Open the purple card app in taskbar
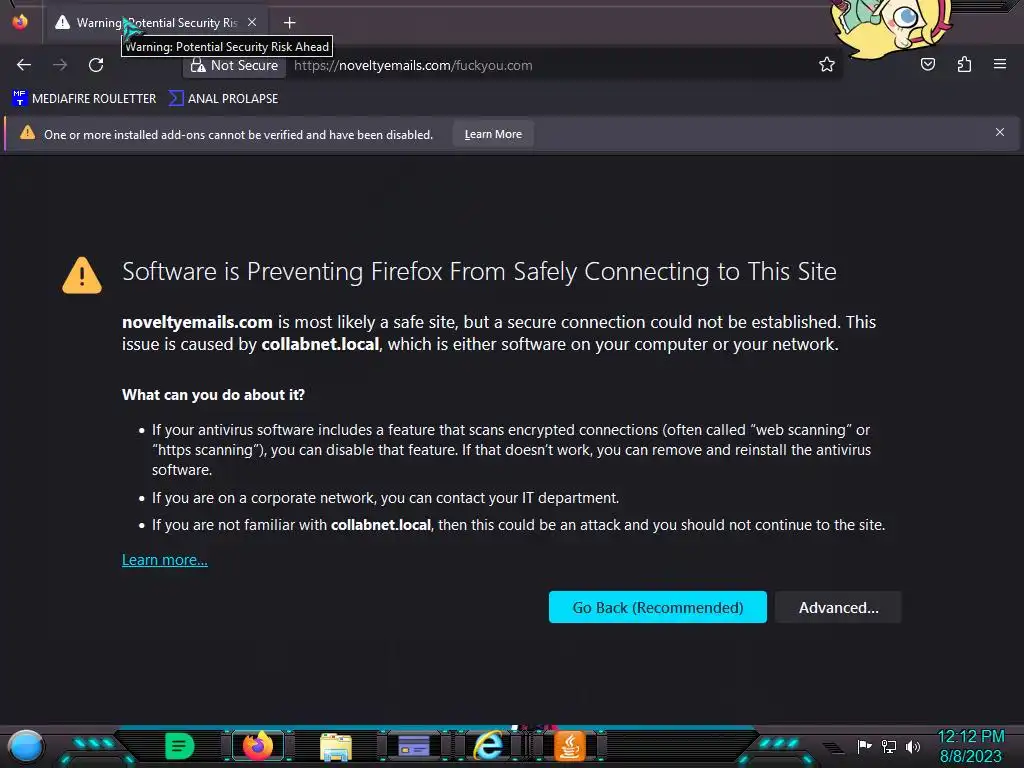Viewport: 1024px width, 768px height. pos(413,746)
